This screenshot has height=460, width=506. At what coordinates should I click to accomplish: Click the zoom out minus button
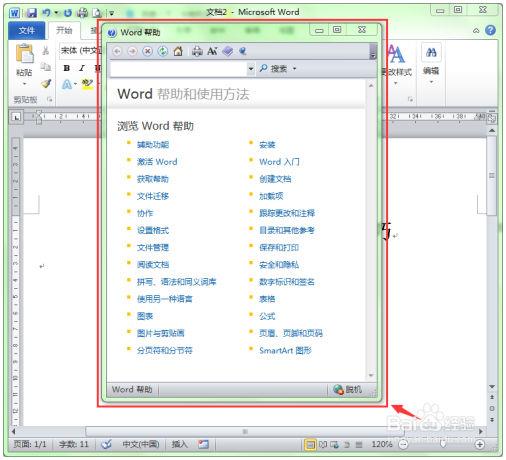pos(403,444)
